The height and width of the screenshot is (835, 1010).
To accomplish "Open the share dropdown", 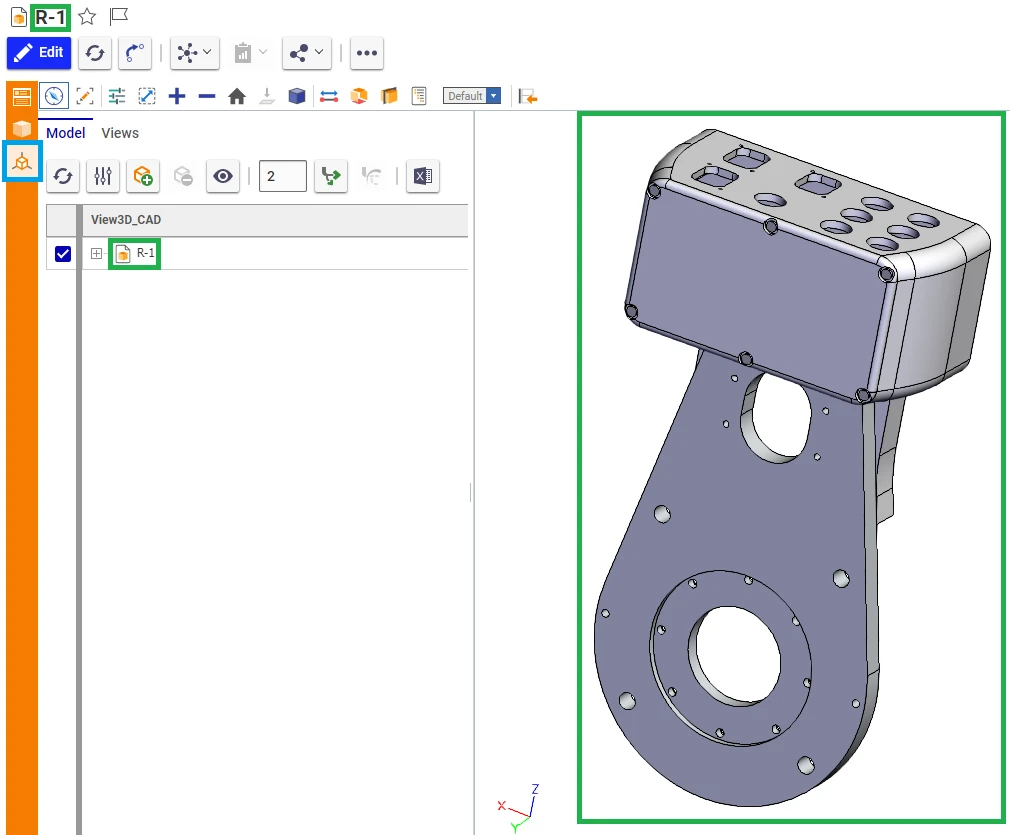I will tap(307, 53).
